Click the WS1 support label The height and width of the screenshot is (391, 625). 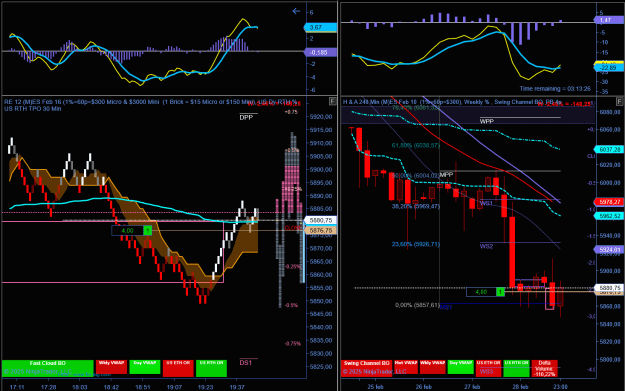tap(486, 203)
